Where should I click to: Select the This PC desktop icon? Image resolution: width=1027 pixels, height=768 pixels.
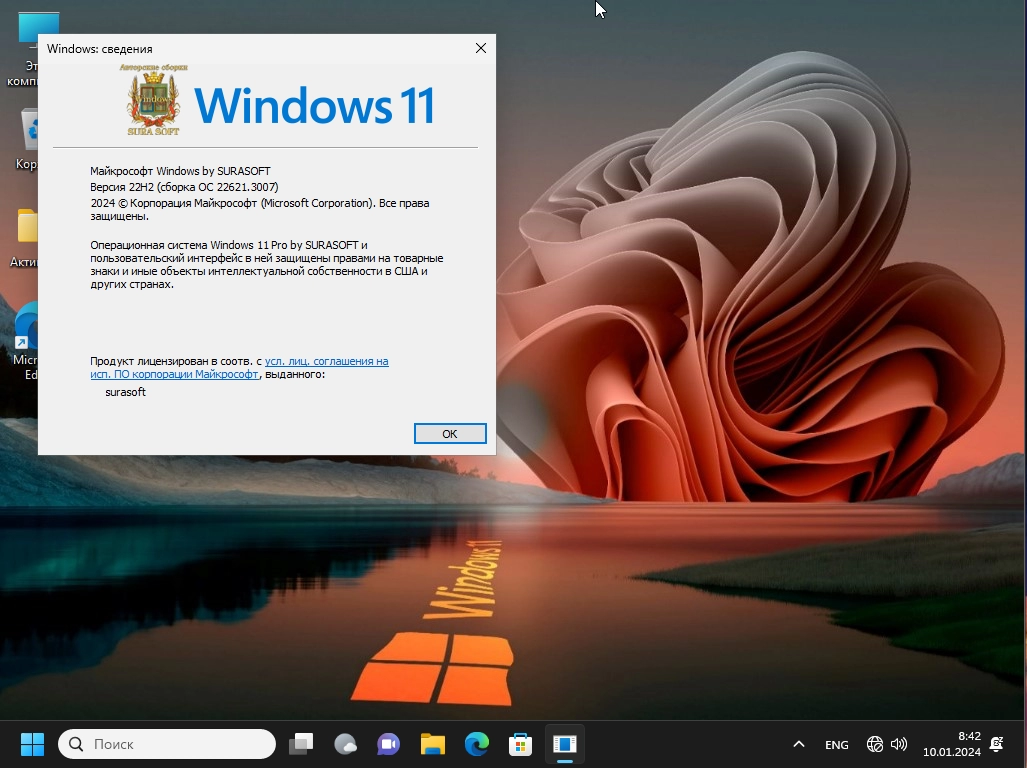(x=24, y=49)
